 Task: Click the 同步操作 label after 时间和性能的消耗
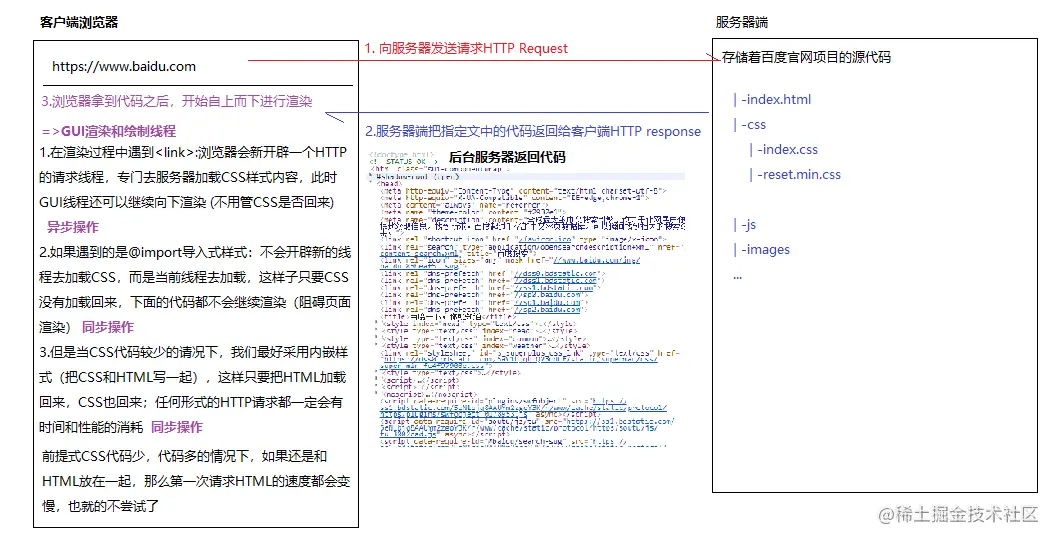176,427
